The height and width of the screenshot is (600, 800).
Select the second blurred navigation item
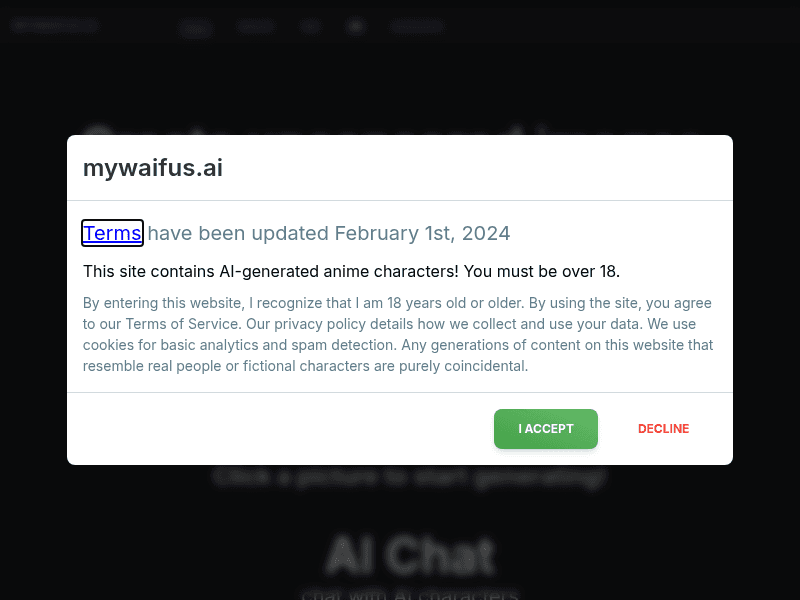point(257,26)
